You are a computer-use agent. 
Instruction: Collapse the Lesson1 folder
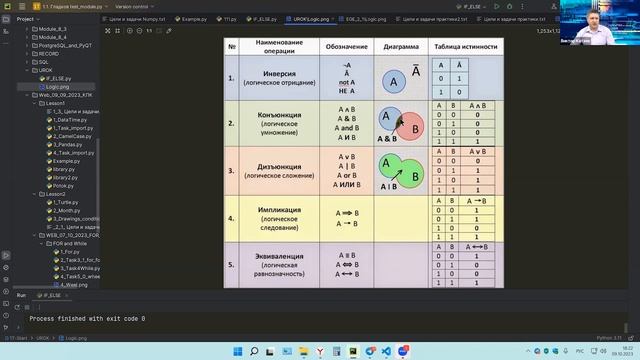34,103
